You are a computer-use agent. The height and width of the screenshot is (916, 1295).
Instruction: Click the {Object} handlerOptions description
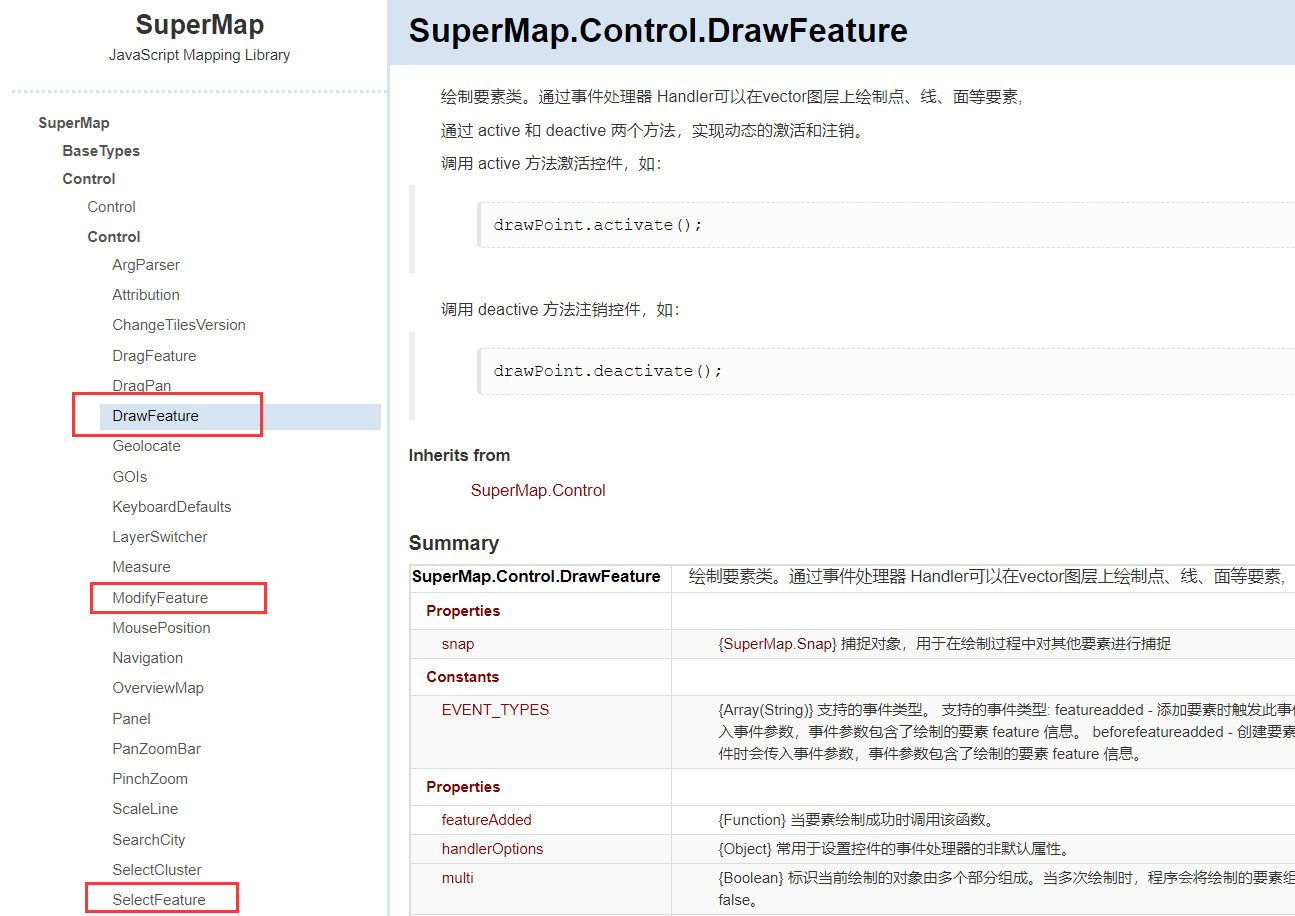(x=894, y=849)
